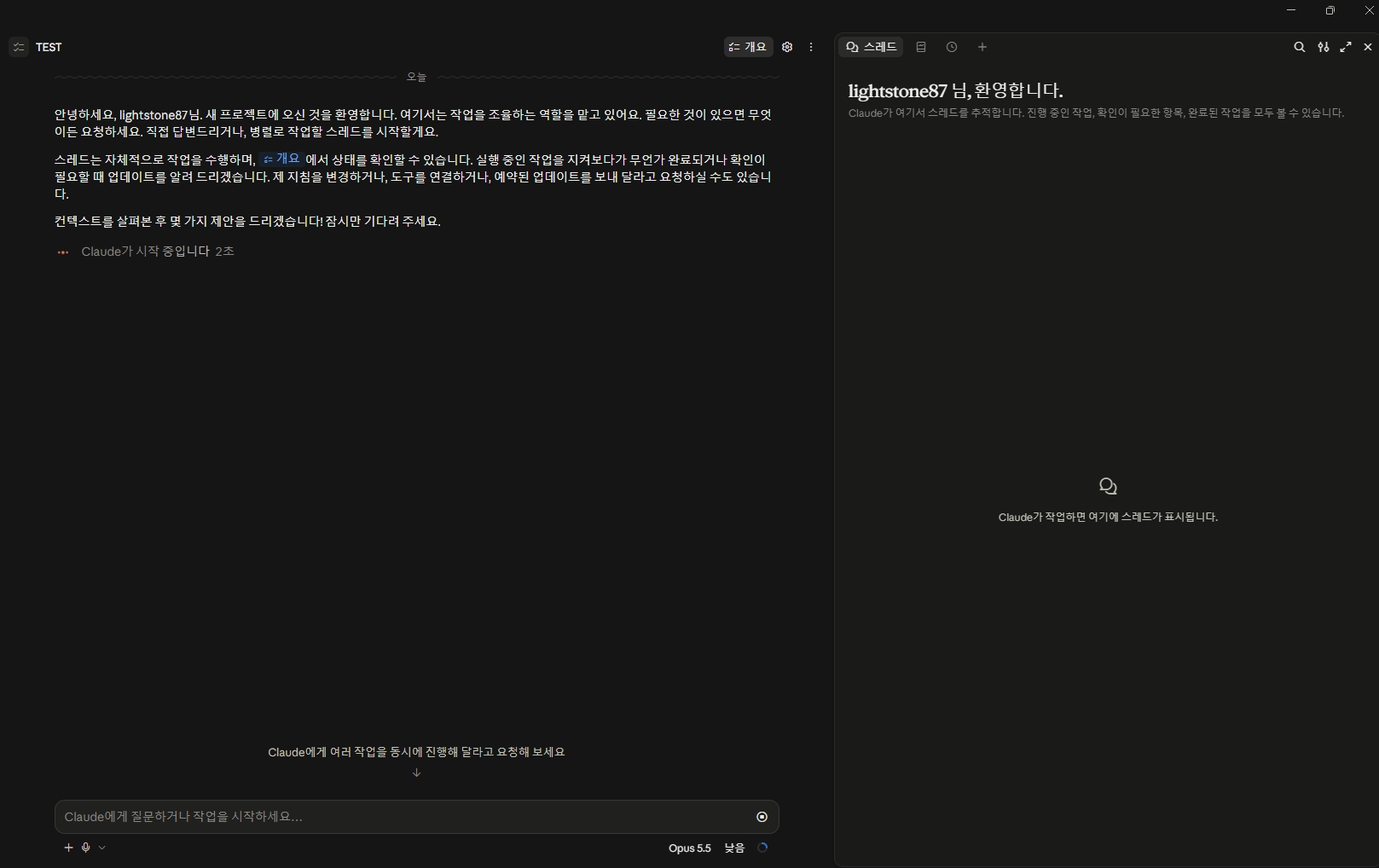
Task: Open the scheduled clock icon tab
Action: (x=952, y=47)
